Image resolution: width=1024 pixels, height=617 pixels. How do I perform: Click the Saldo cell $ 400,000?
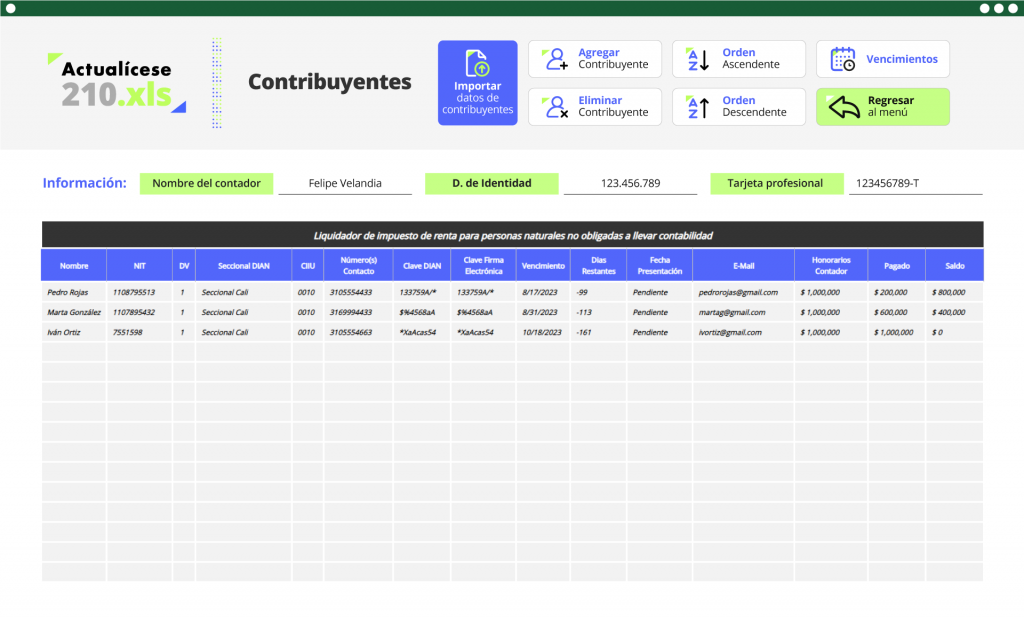click(955, 312)
